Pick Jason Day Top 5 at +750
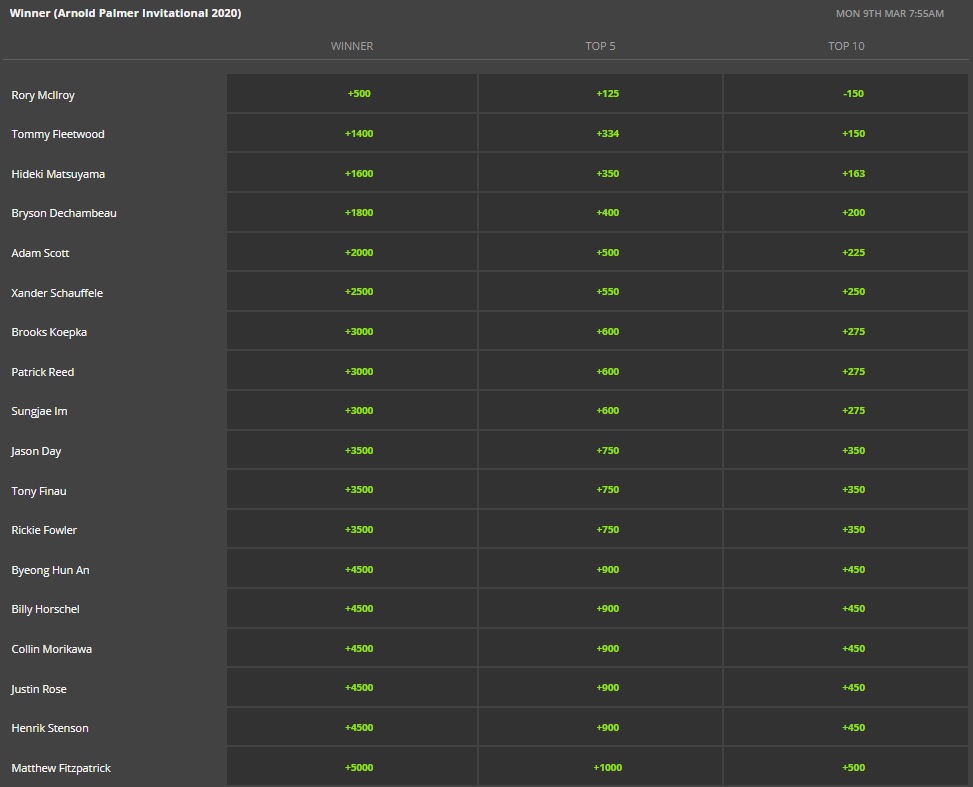Viewport: 973px width, 787px height. tap(600, 450)
